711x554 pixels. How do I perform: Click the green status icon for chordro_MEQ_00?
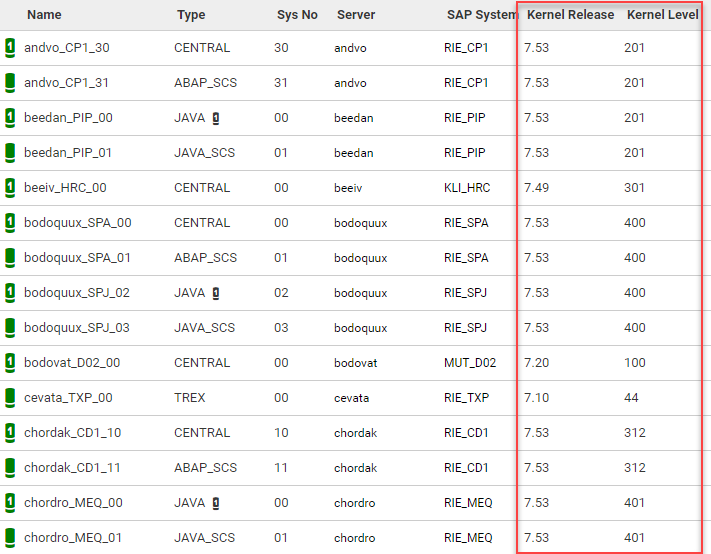[10, 502]
